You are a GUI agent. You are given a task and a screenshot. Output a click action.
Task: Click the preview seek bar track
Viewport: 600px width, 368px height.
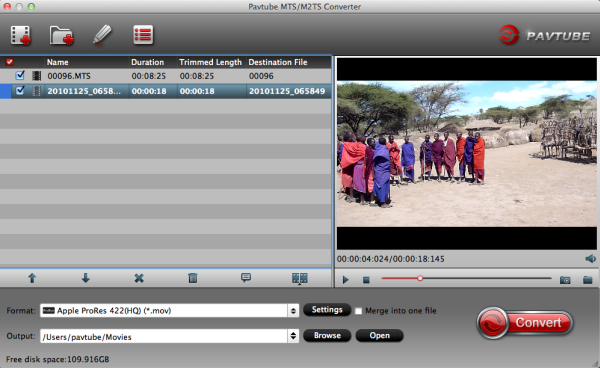point(466,278)
